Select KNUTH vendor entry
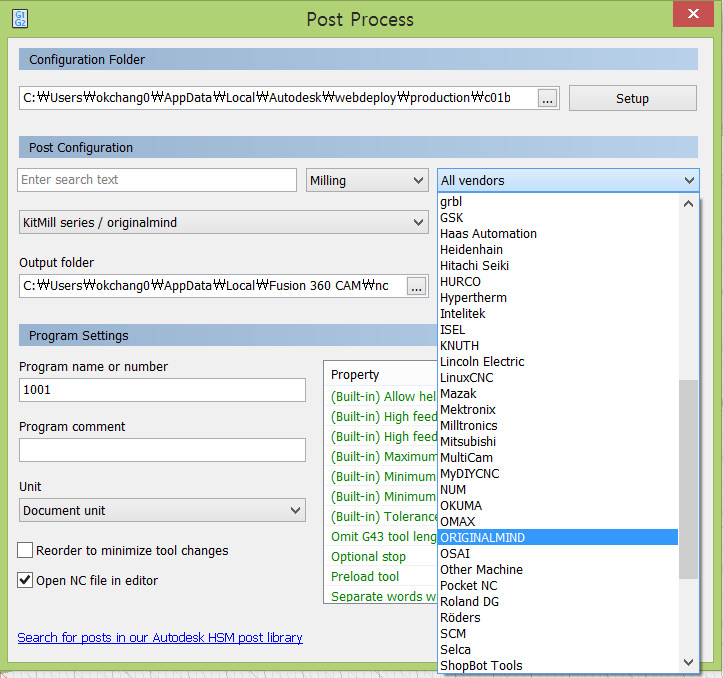This screenshot has height=678, width=723. 558,345
